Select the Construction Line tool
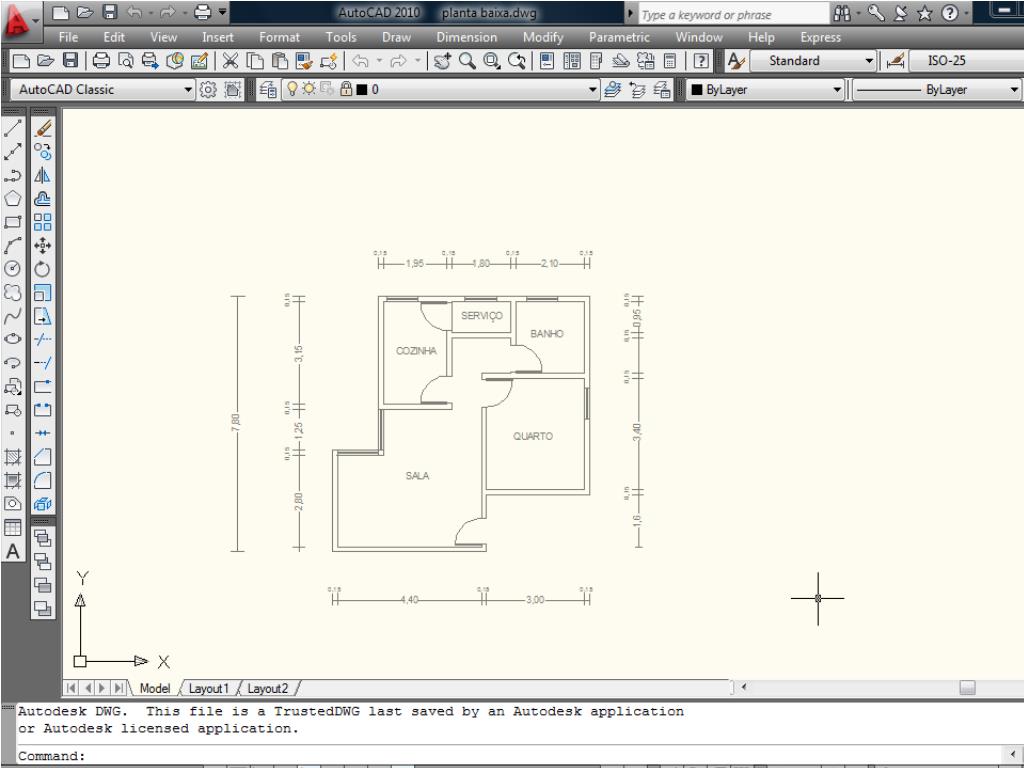 click(12, 152)
